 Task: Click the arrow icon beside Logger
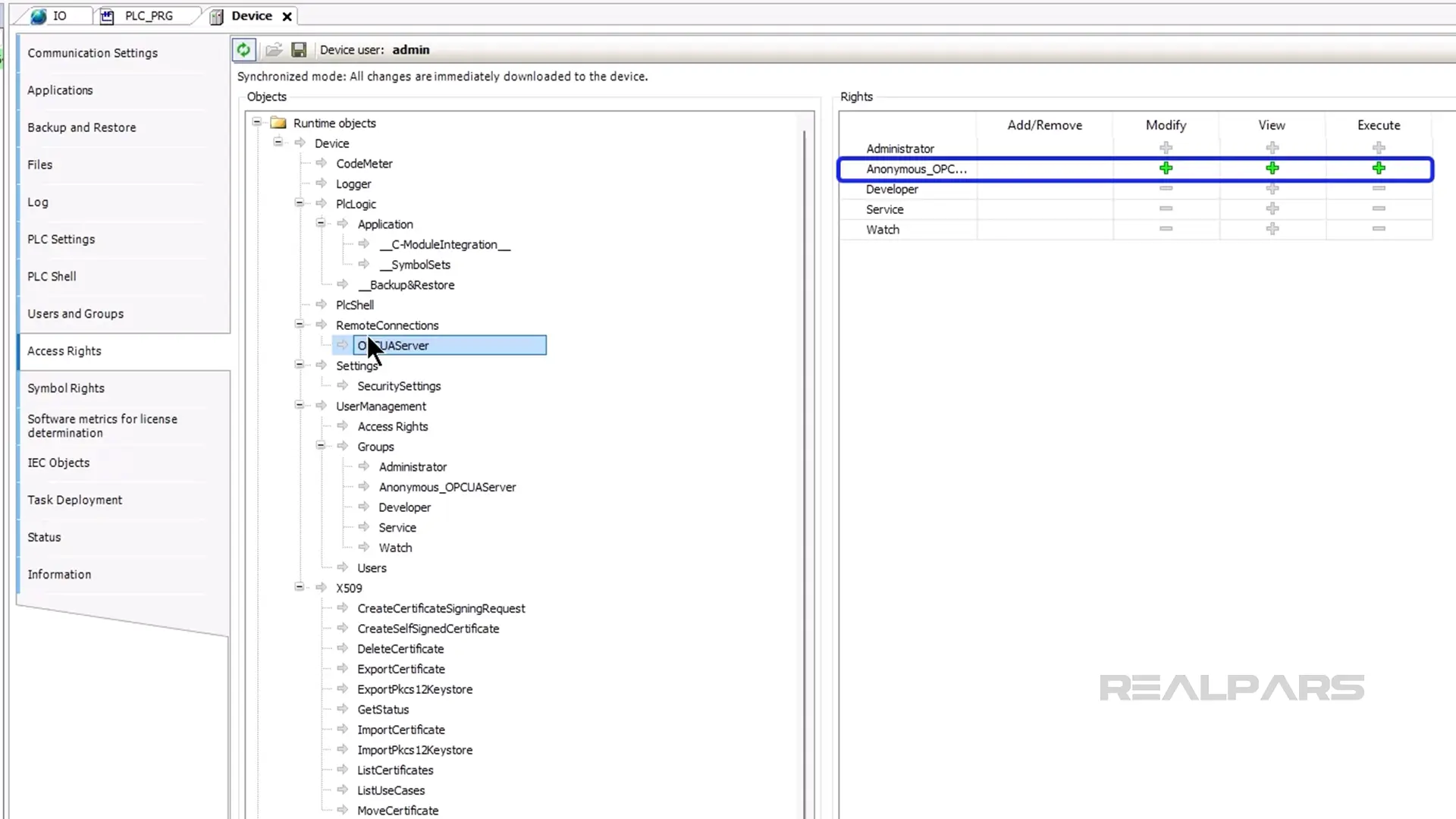[x=322, y=184]
